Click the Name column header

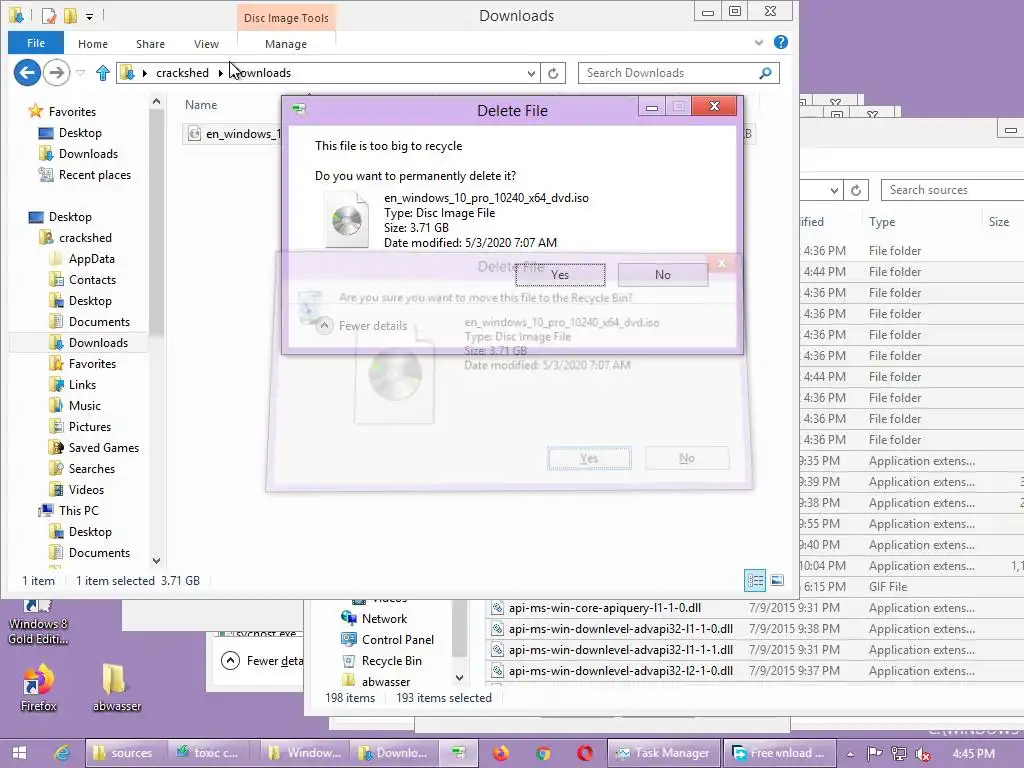tap(201, 104)
